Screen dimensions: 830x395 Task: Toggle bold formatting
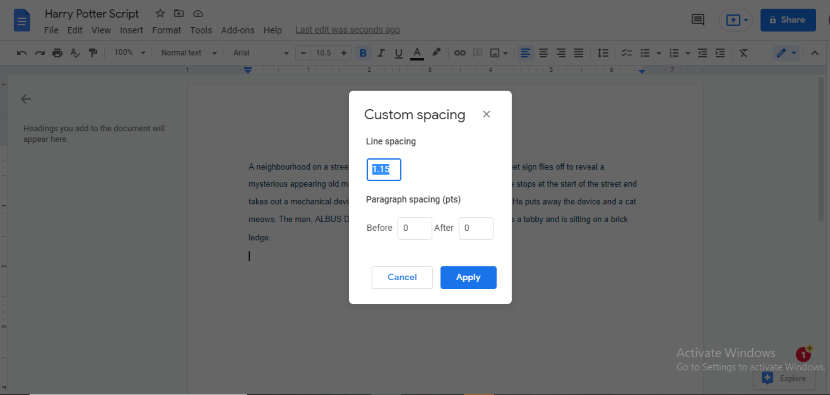pyautogui.click(x=363, y=53)
